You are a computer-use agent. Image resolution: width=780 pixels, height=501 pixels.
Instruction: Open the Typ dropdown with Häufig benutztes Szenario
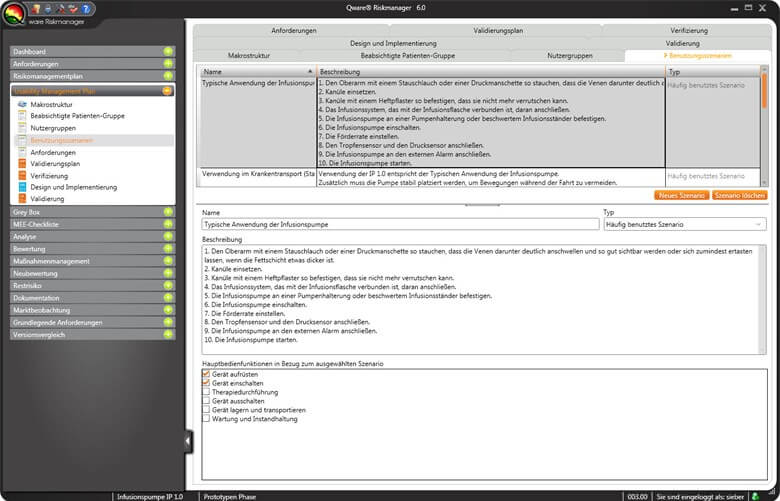[x=685, y=224]
